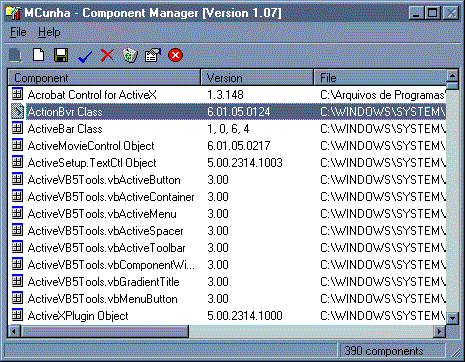Image resolution: width=465 pixels, height=362 pixels.
Task: Select ActiveSetup.TextCtl Object row
Action: click(227, 163)
